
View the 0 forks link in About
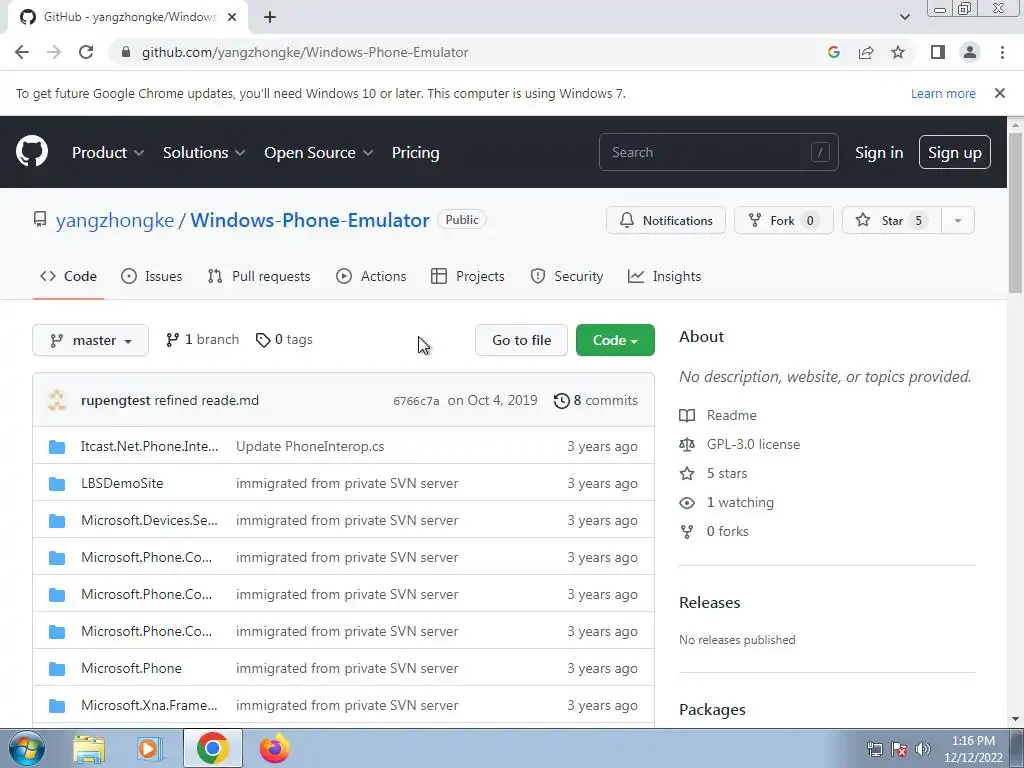(714, 532)
